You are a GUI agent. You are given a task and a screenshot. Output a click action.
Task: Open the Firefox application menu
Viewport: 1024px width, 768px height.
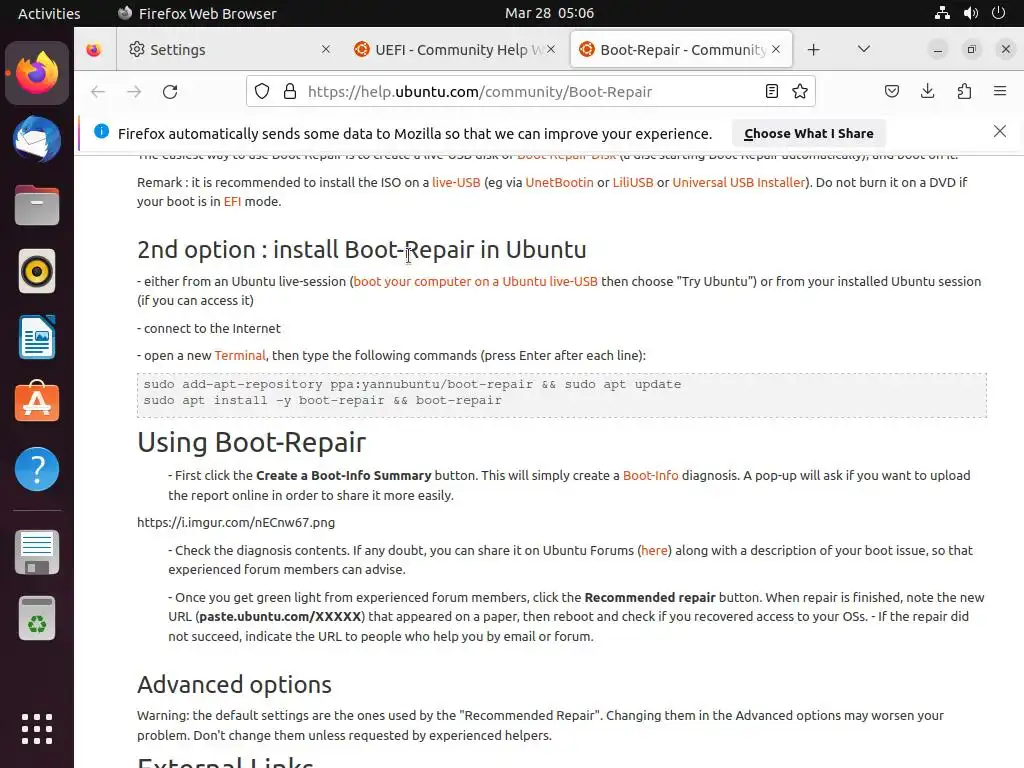point(1000,92)
